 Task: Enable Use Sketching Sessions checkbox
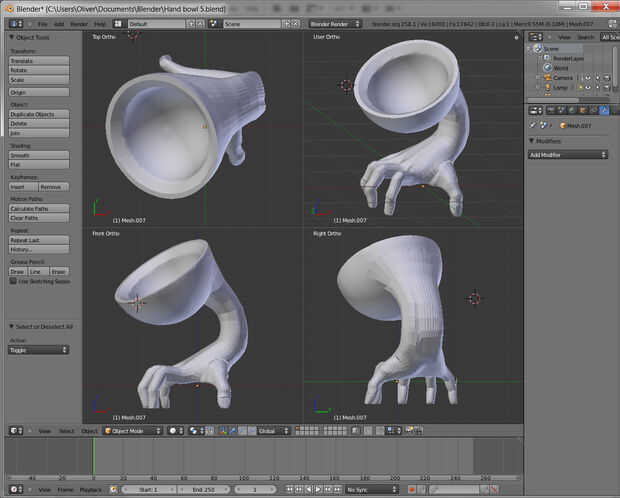pos(13,281)
